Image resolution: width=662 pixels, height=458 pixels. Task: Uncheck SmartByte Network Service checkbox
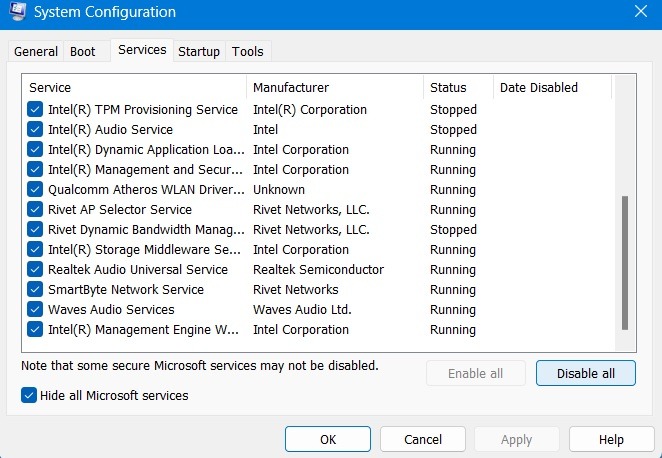point(35,290)
